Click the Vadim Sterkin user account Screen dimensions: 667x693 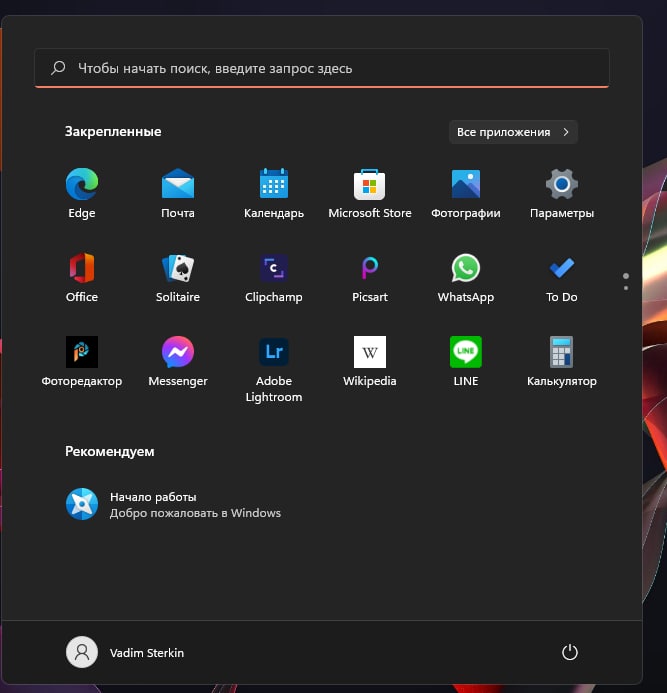click(x=125, y=652)
